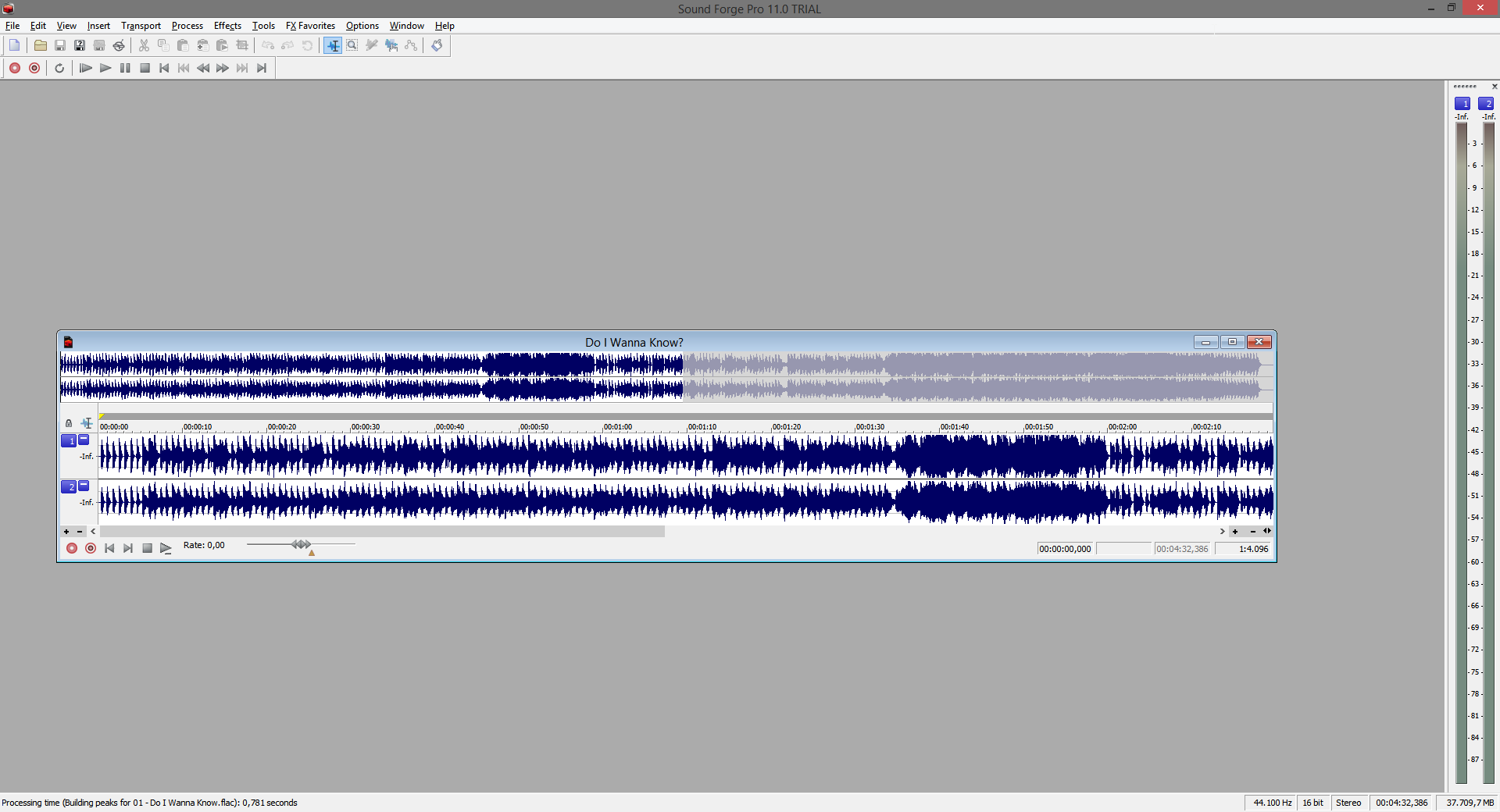Image resolution: width=1500 pixels, height=812 pixels.
Task: Select the Envelope tool
Action: coord(411,45)
